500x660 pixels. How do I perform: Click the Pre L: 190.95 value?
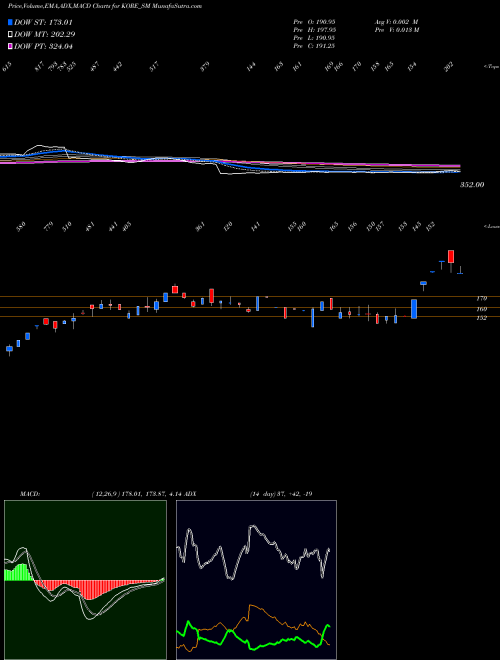tap(314, 38)
